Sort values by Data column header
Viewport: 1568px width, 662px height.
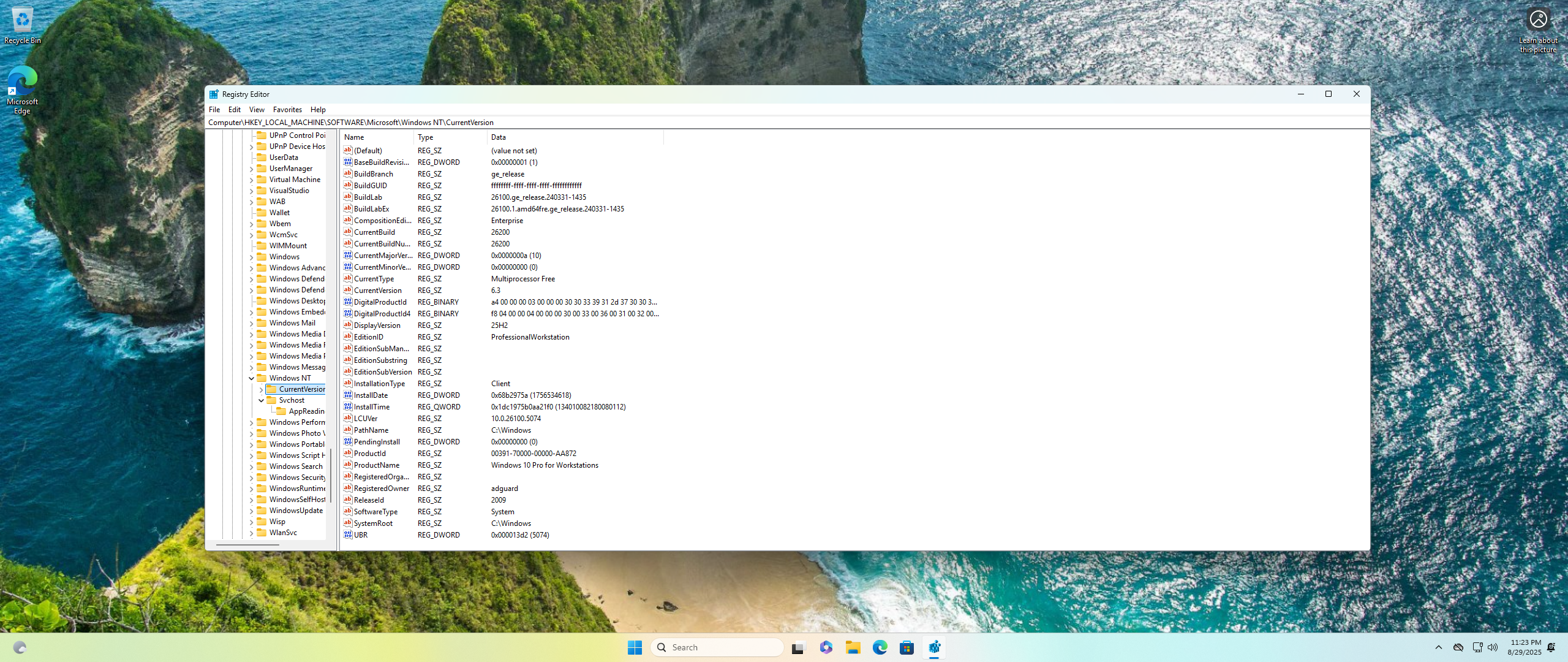[575, 137]
